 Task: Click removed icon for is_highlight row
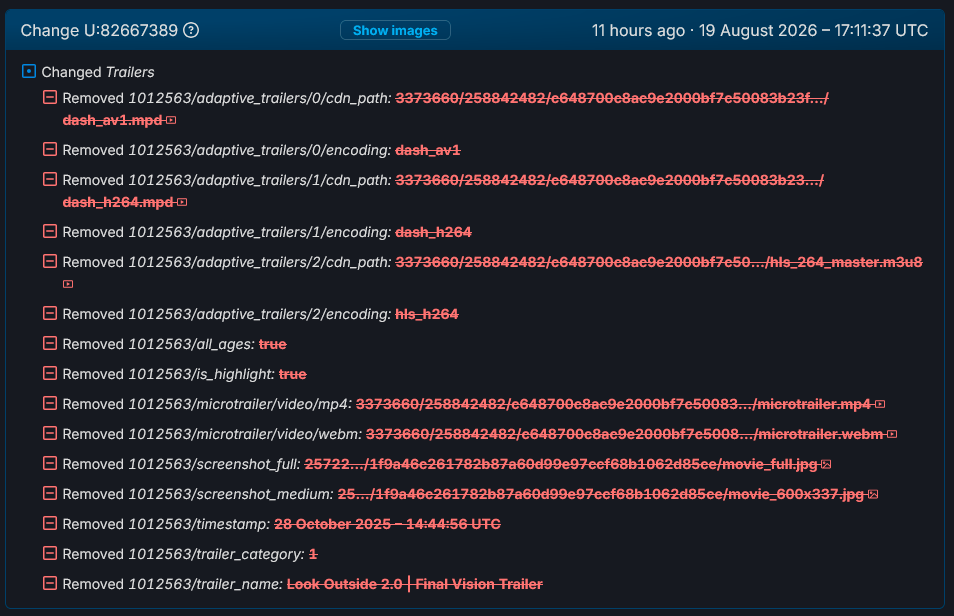pos(50,373)
